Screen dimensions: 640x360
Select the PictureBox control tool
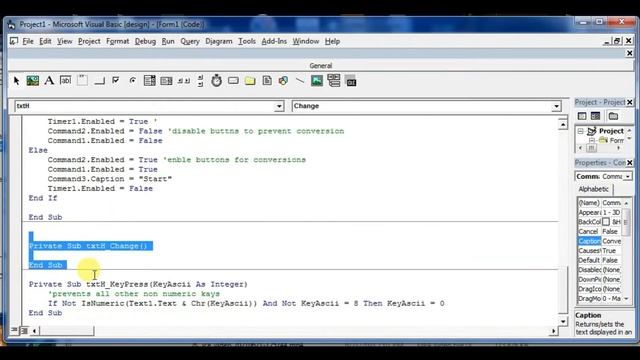33,81
